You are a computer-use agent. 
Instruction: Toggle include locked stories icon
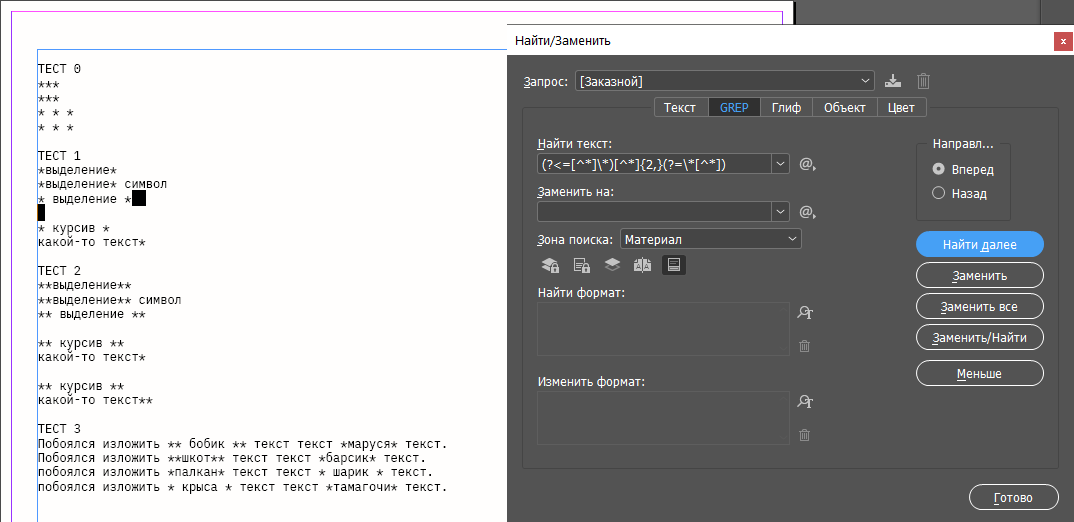point(581,265)
